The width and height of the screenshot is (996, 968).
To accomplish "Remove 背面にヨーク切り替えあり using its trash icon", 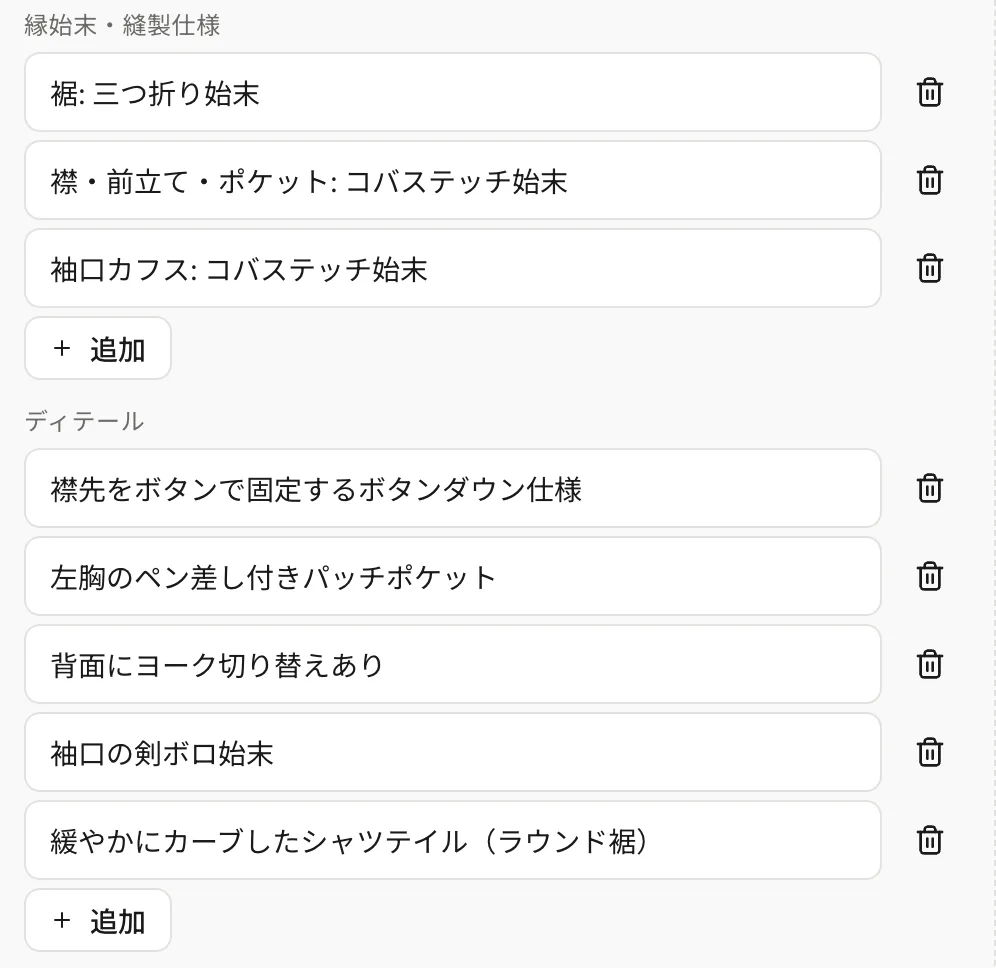I will coord(929,664).
